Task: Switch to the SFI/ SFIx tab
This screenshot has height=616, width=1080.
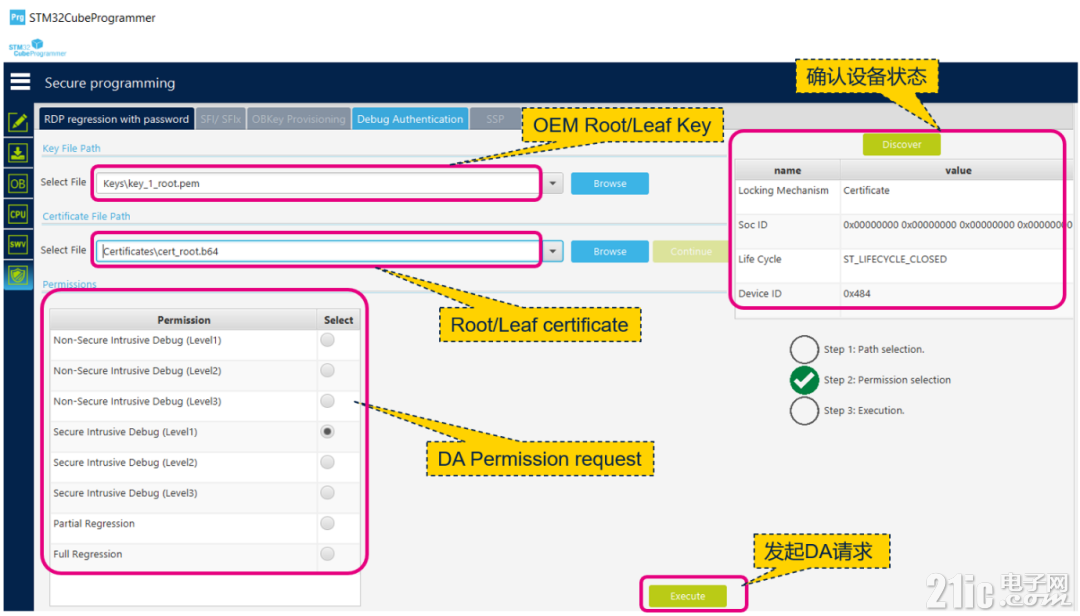Action: [220, 119]
